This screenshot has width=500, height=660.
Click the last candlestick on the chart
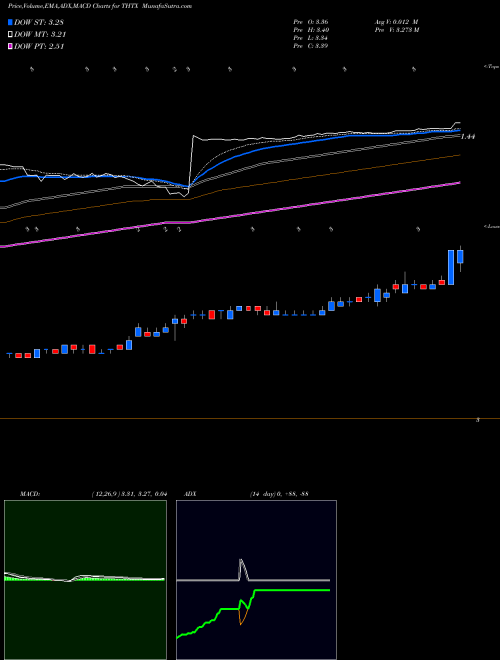click(460, 257)
